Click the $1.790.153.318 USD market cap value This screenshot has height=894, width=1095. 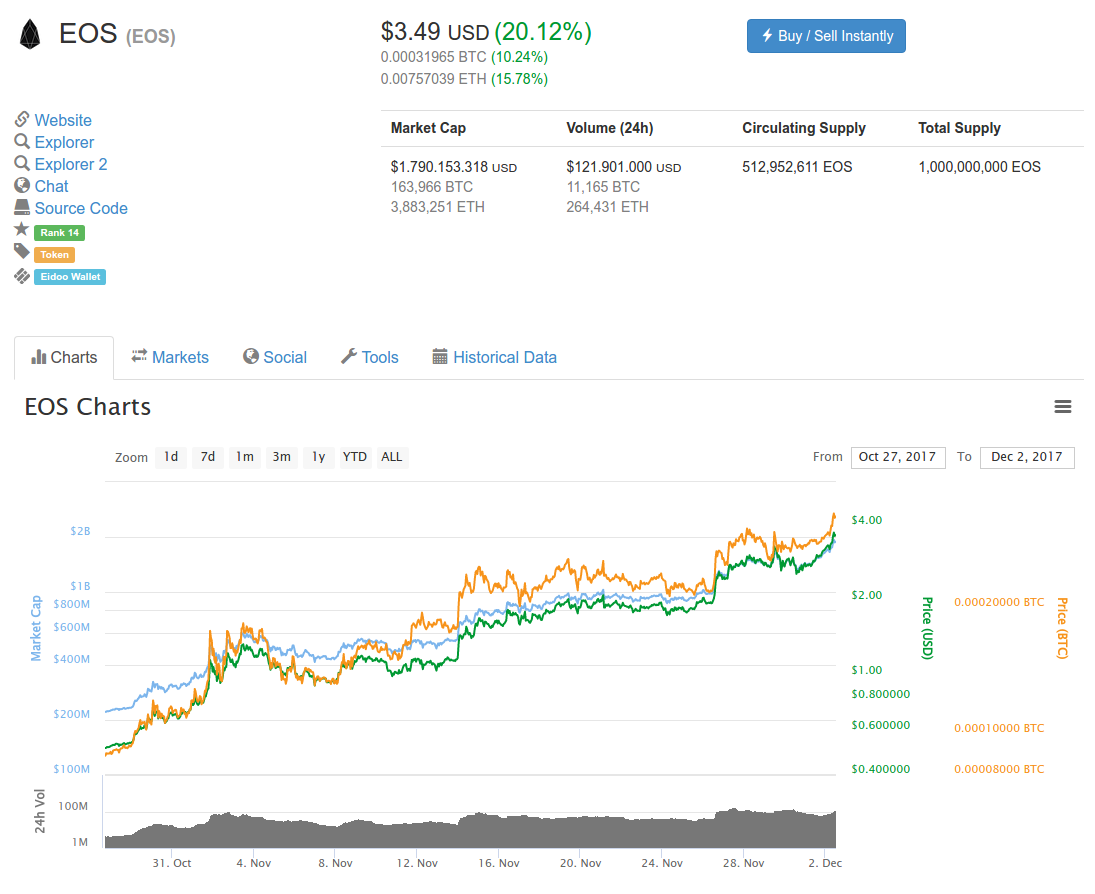(x=454, y=167)
